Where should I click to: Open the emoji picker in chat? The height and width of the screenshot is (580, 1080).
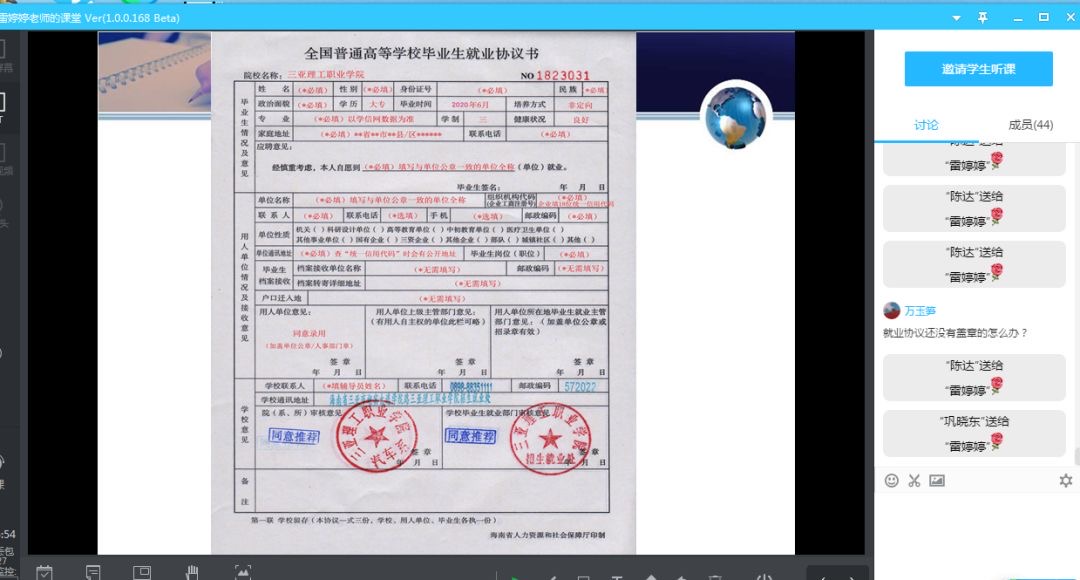pos(891,481)
